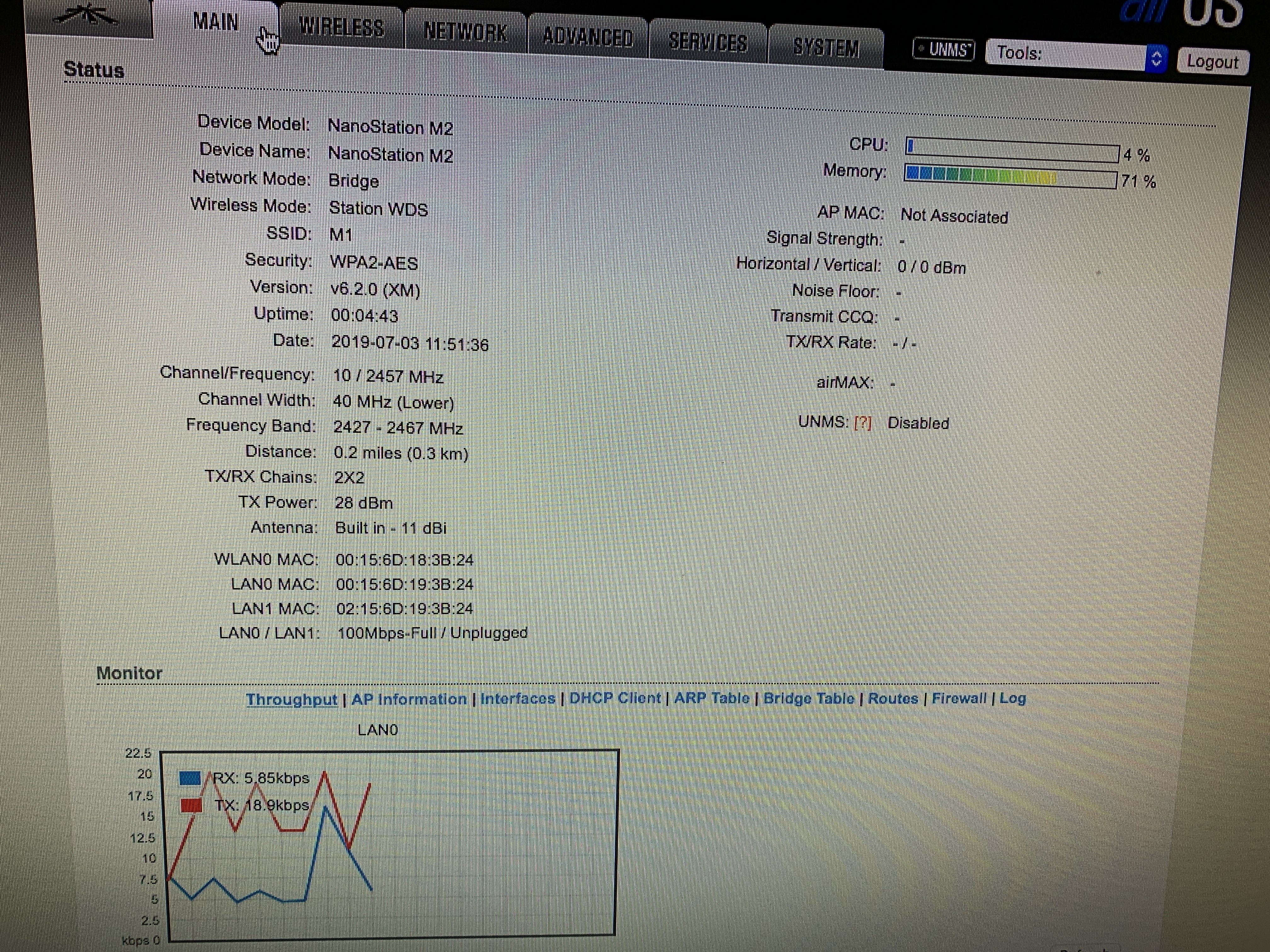Open the Routes monitor link

tap(893, 698)
